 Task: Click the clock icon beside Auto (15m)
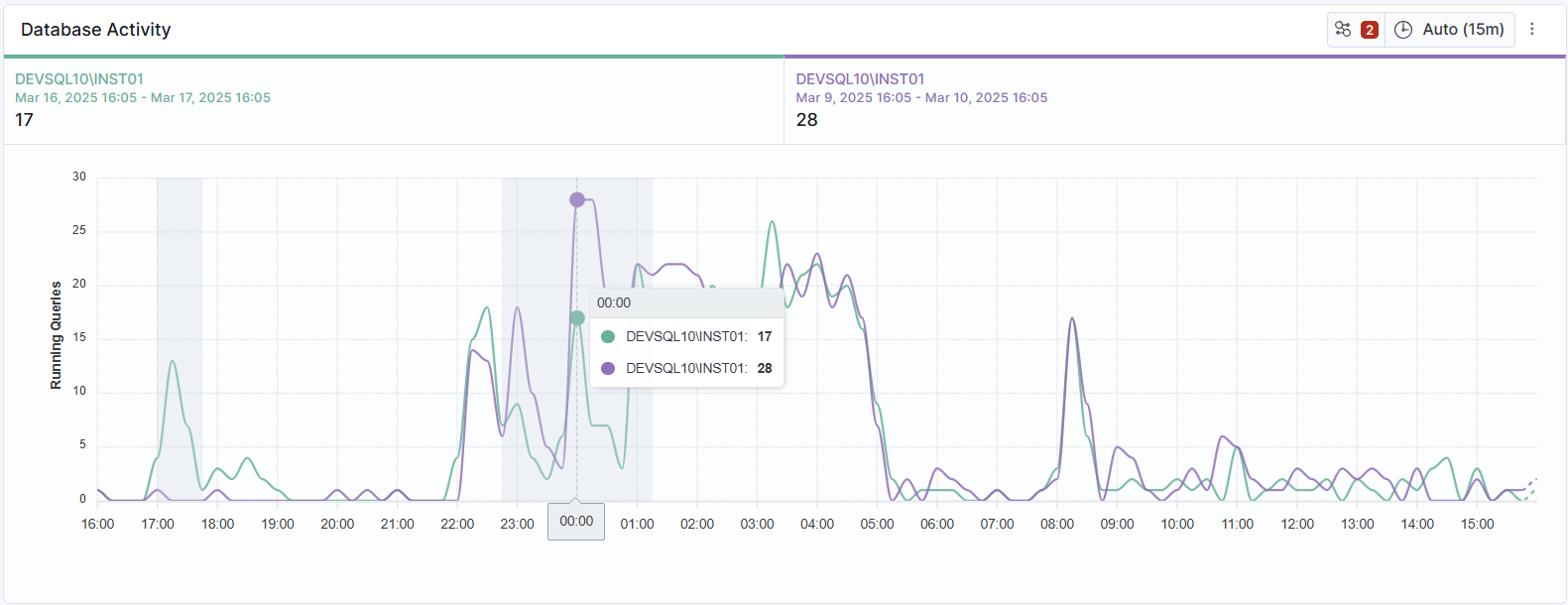[1403, 30]
